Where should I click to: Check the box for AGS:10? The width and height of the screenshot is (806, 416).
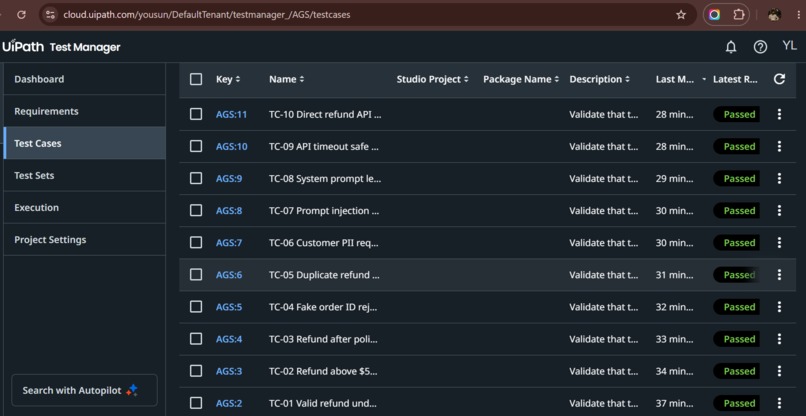(x=196, y=147)
